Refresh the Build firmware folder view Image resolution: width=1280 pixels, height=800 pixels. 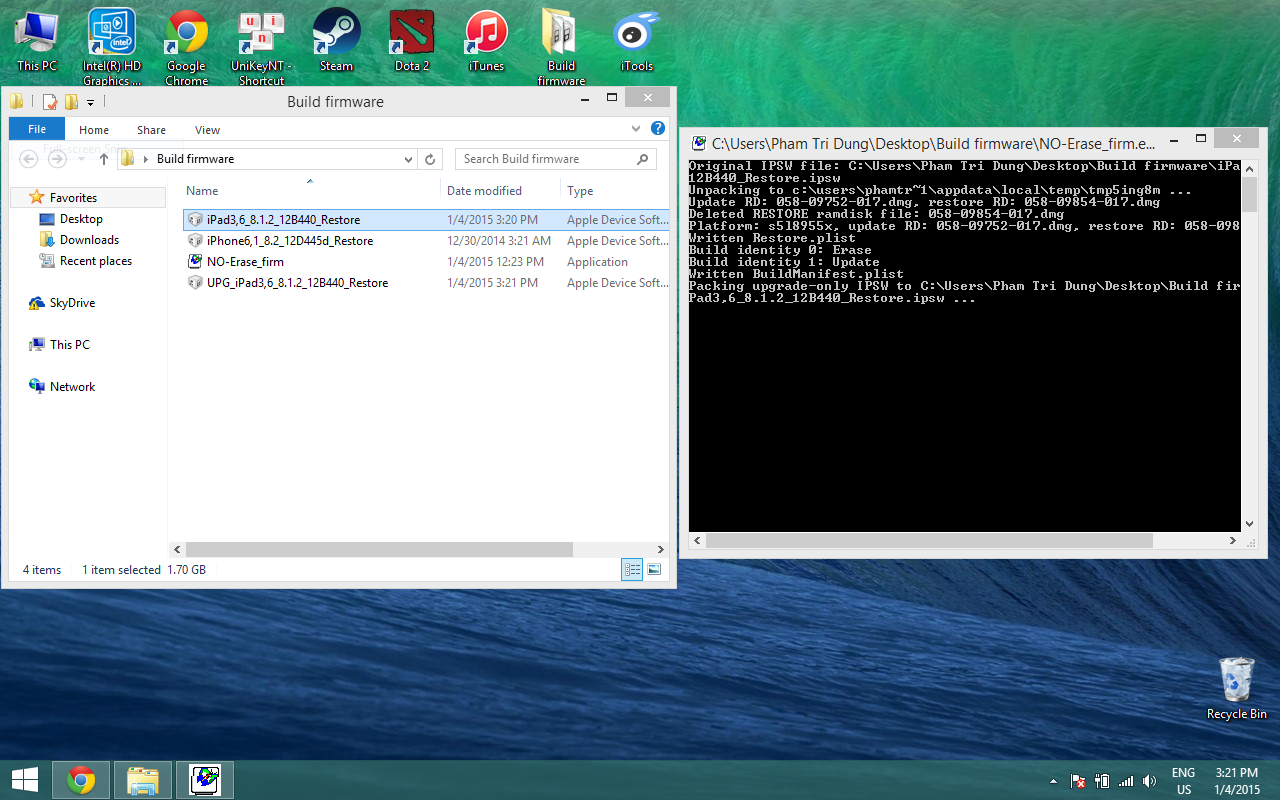point(431,159)
